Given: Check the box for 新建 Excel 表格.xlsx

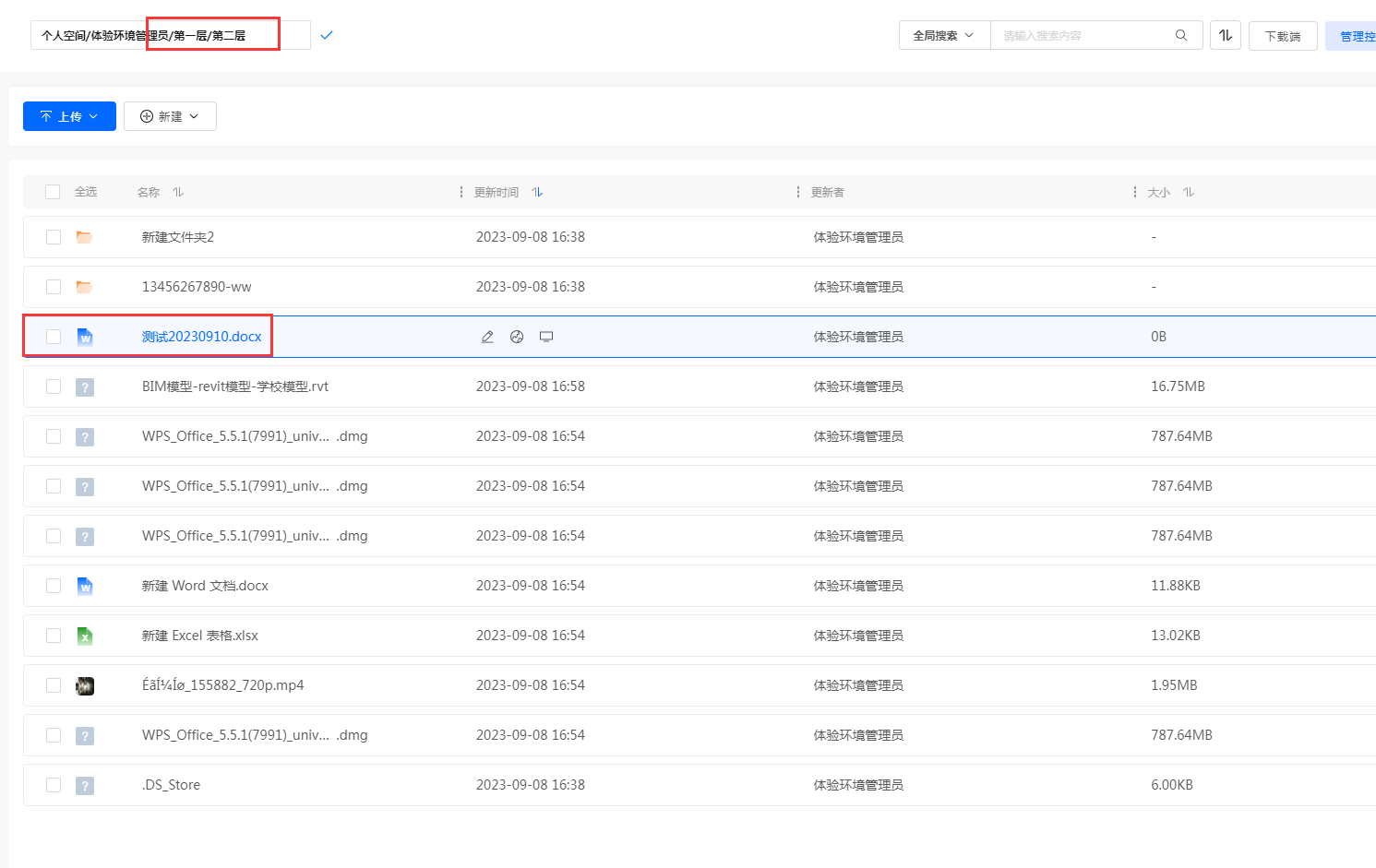Looking at the screenshot, I should point(54,636).
